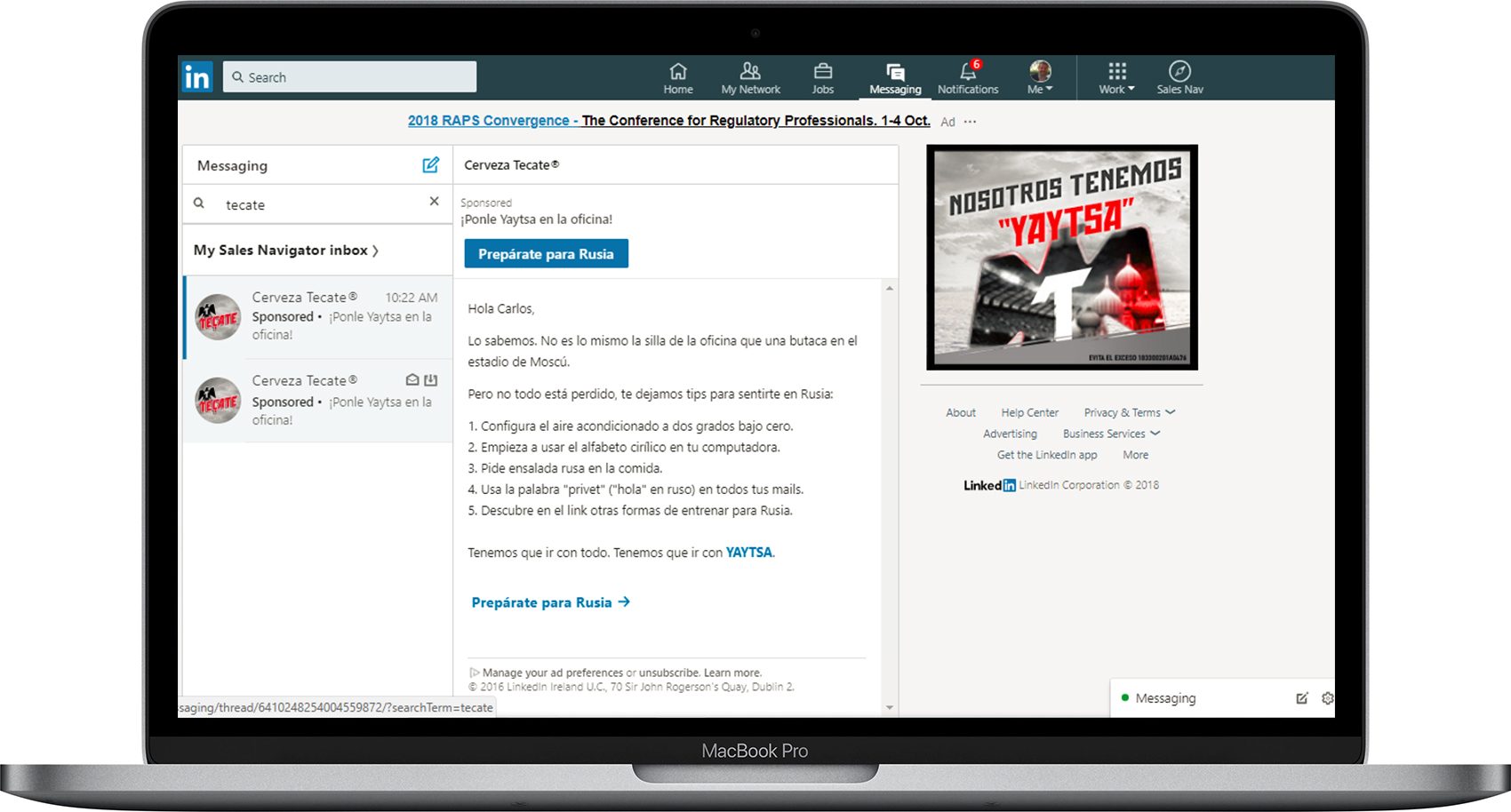Click the message search magnifier icon
Screen dimensions: 1511x812
coord(199,203)
